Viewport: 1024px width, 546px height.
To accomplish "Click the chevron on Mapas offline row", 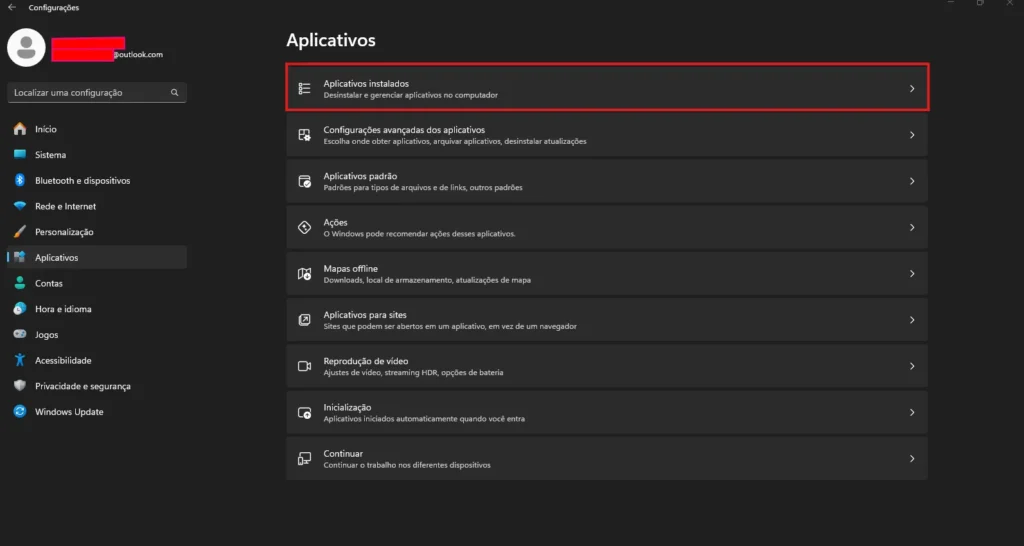I will click(x=912, y=274).
